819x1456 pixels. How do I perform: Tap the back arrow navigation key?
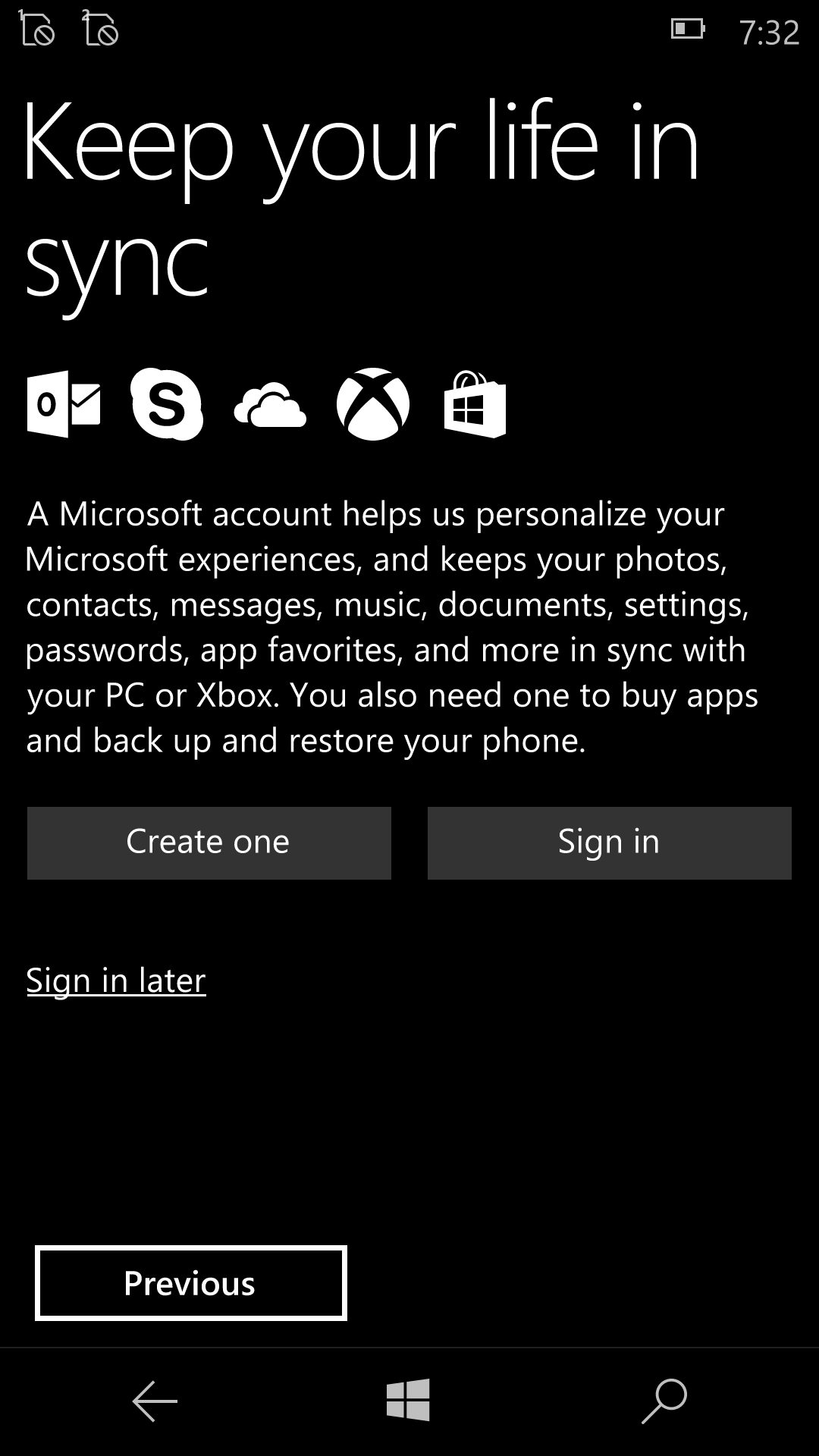point(155,1401)
